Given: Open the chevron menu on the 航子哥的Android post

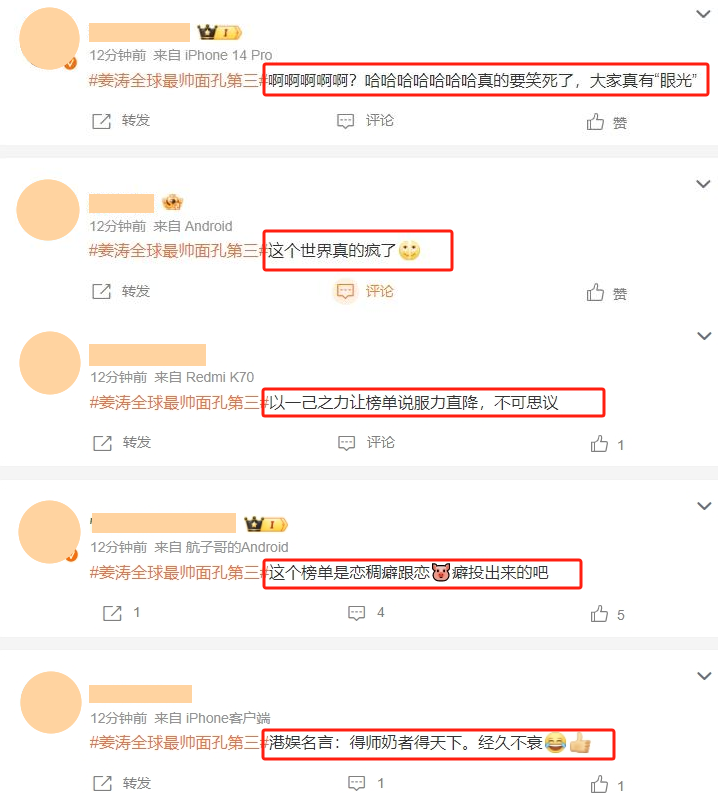Looking at the screenshot, I should 704,506.
